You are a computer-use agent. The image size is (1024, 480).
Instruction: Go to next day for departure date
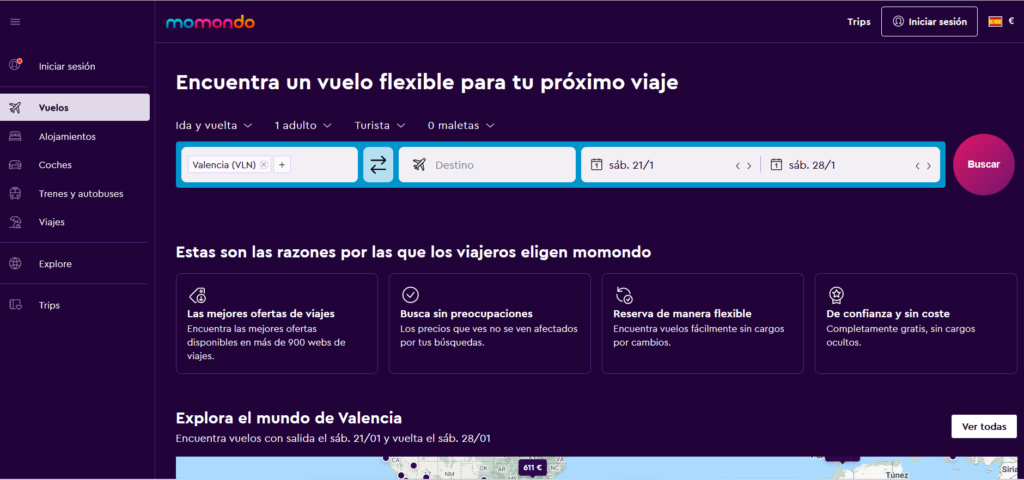[749, 166]
